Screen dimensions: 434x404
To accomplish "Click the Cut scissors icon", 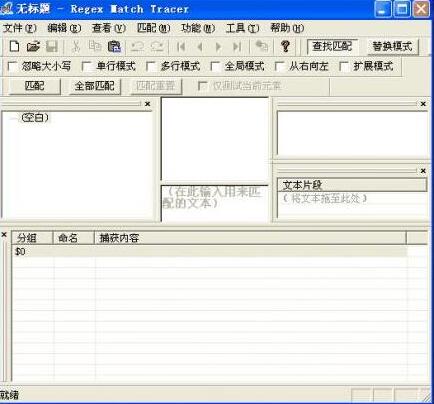I will 76,46.
